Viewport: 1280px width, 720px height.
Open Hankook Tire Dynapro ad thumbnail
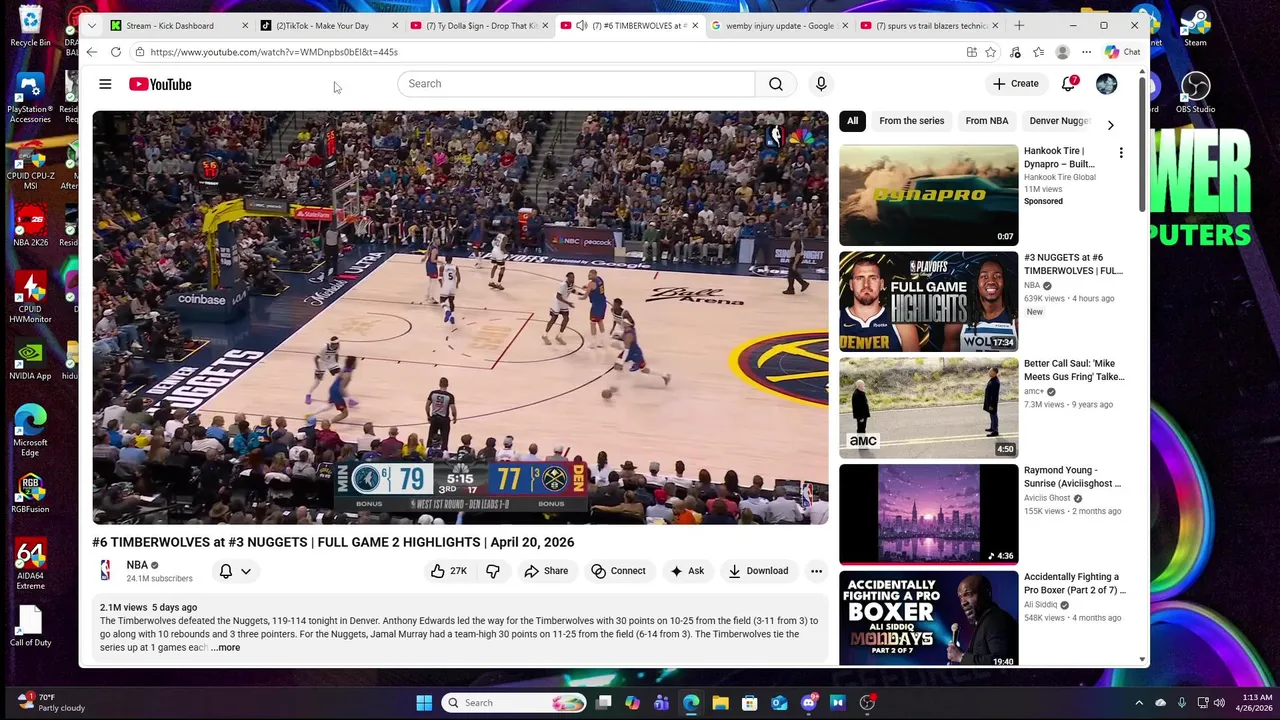tap(929, 195)
